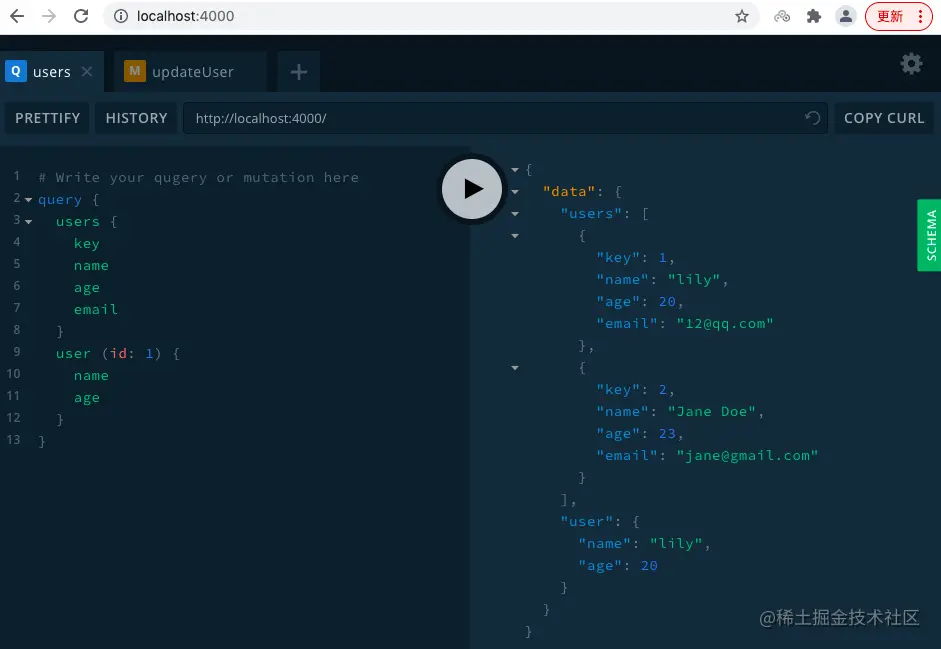Click the red 更新 update button
The height and width of the screenshot is (649, 941).
click(x=898, y=16)
